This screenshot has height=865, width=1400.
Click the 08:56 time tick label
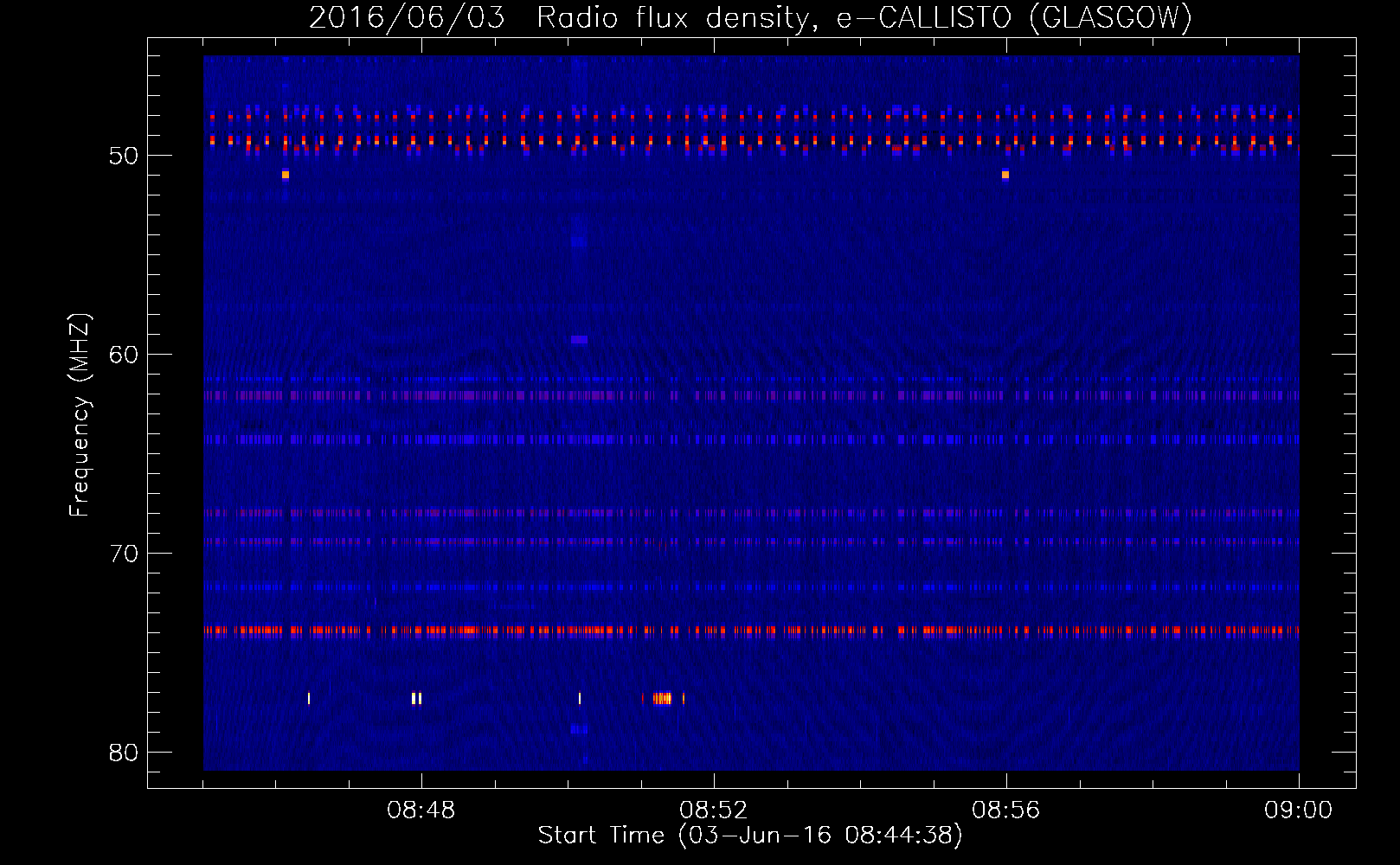click(1006, 811)
